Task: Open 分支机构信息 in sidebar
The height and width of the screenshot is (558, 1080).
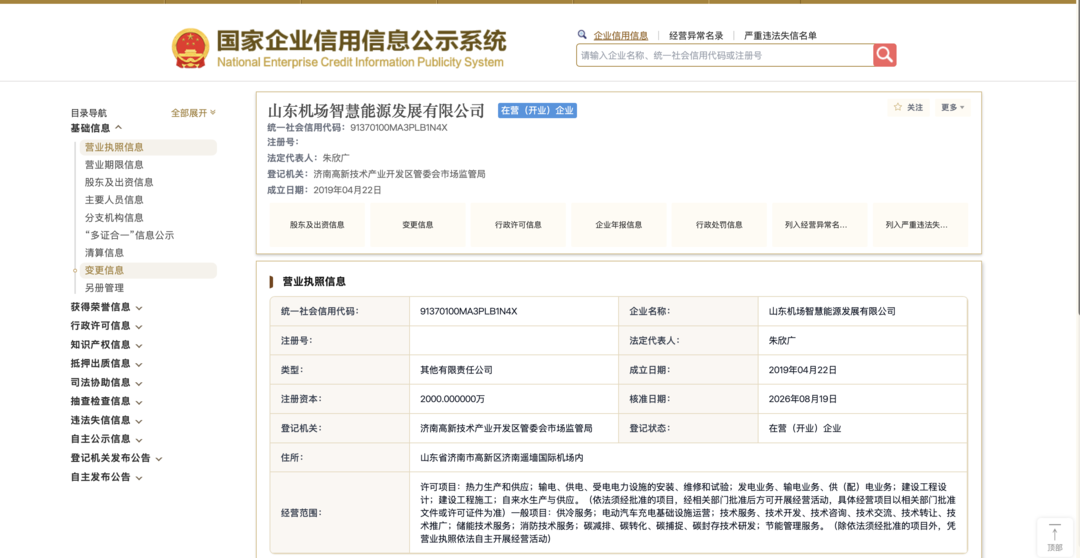Action: (x=114, y=218)
